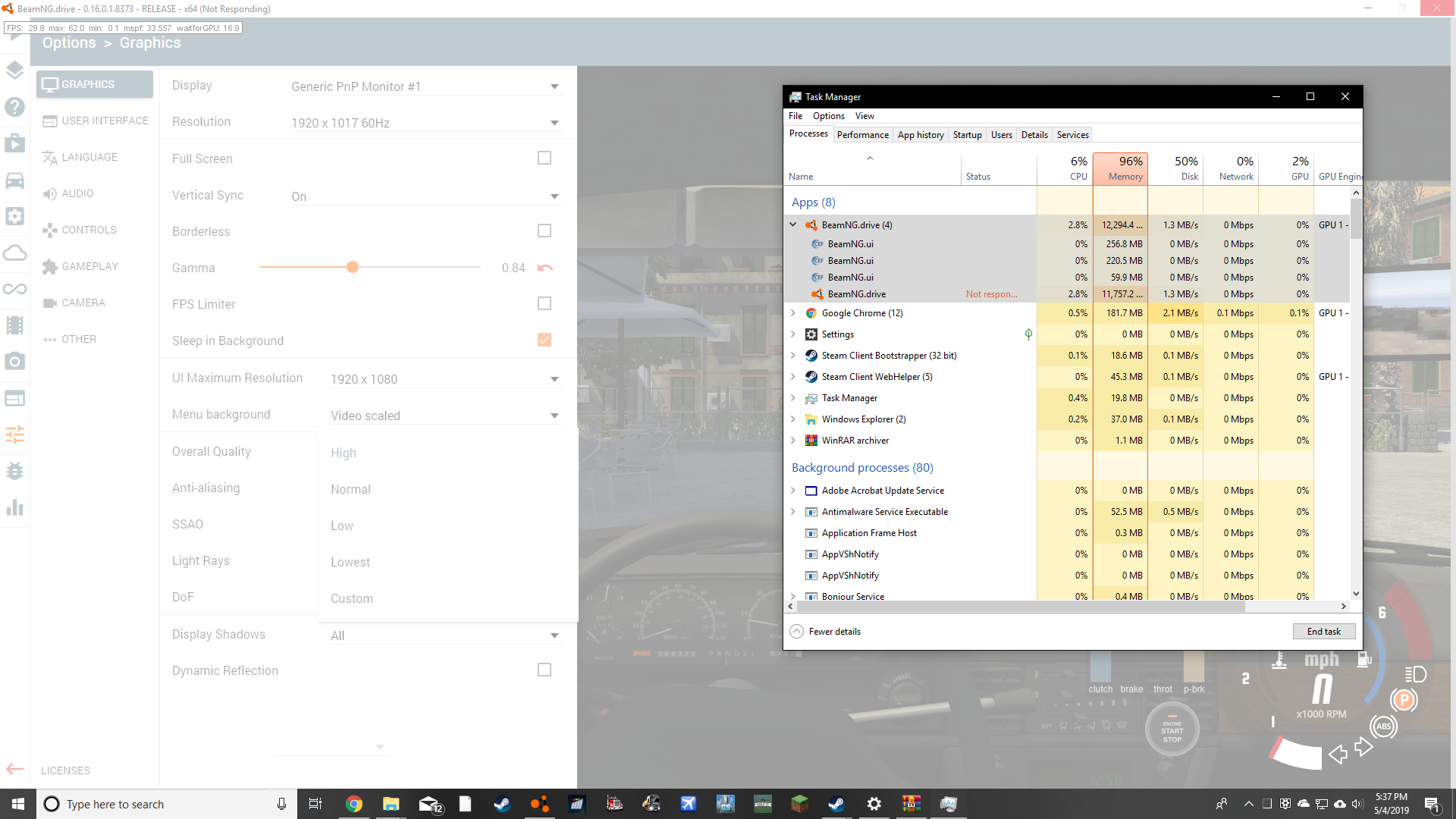
Task: Open the Controls options section
Action: 95,230
